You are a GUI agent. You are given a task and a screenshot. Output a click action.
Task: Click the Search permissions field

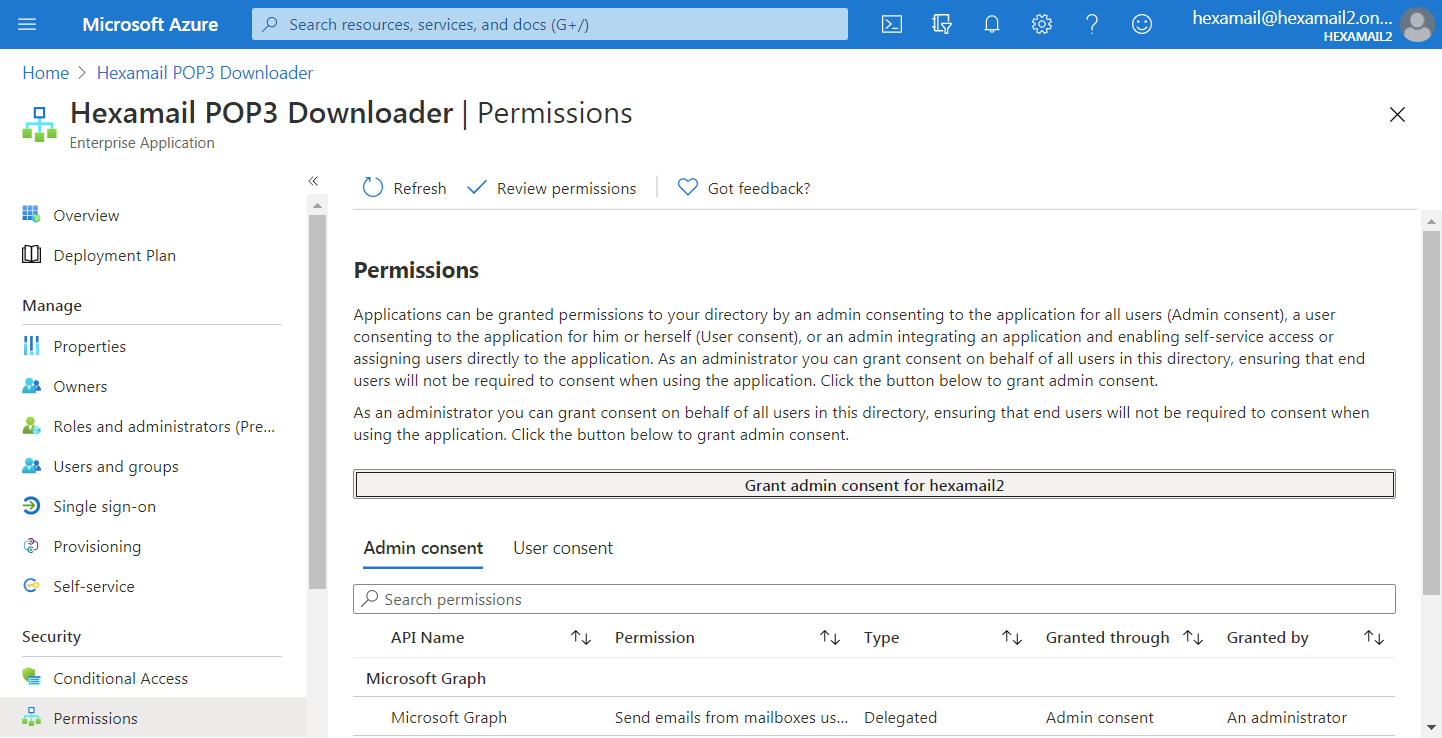[874, 599]
